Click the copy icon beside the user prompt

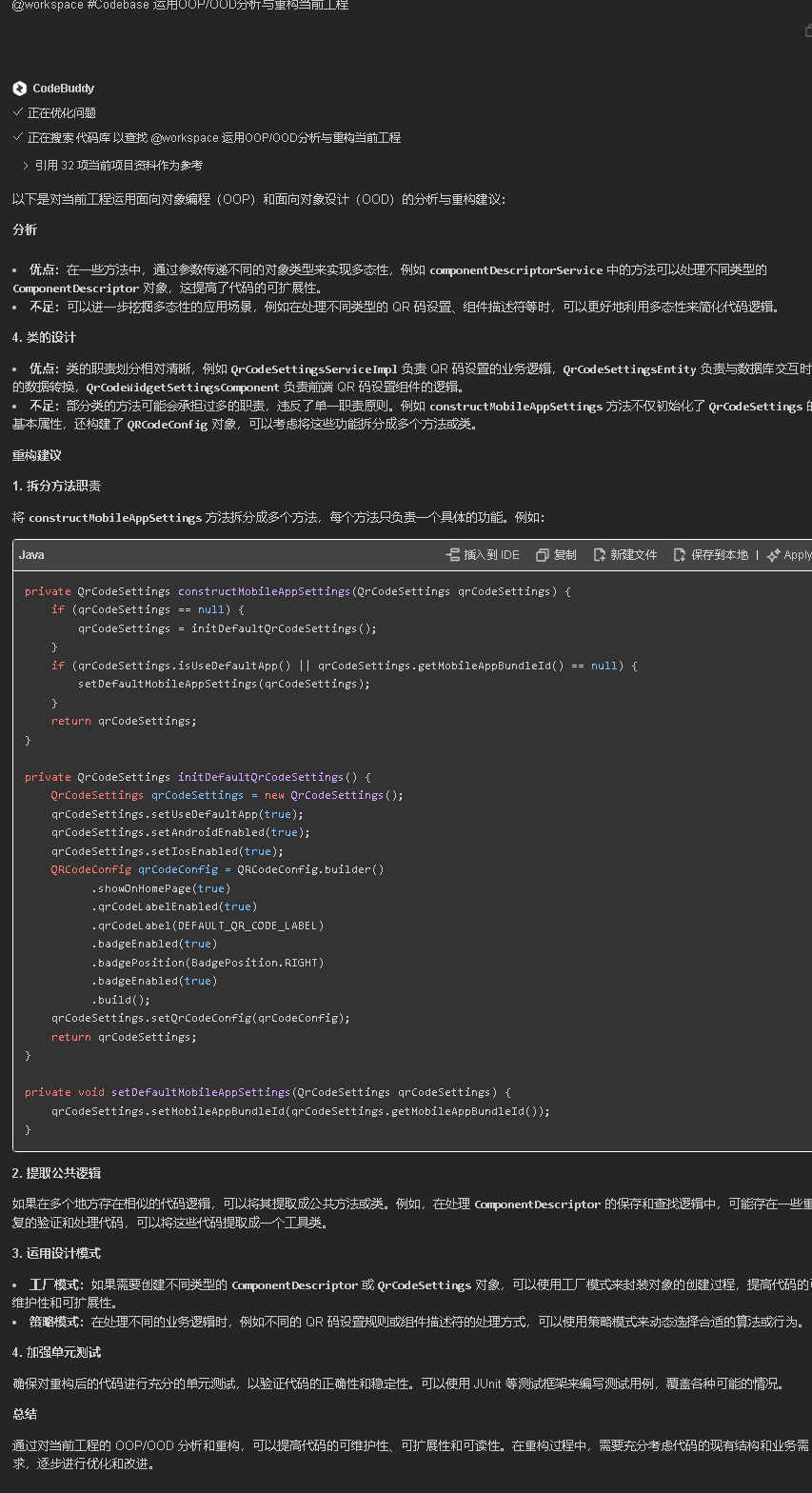(807, 30)
